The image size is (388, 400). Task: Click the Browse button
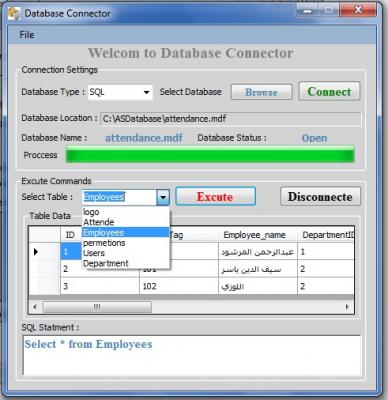pos(261,92)
